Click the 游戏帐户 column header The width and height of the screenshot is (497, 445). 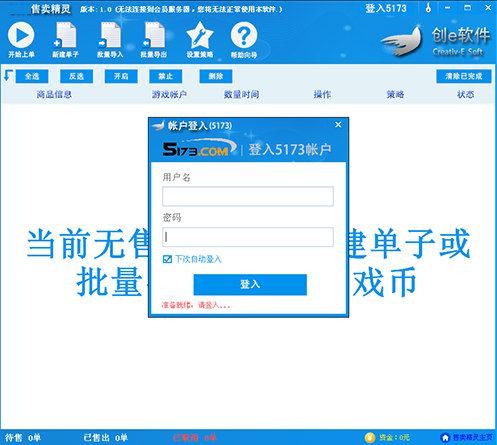169,95
